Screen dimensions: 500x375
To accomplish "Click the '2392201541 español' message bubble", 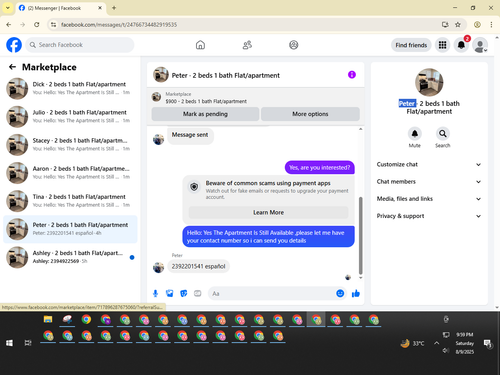I will coord(198,266).
